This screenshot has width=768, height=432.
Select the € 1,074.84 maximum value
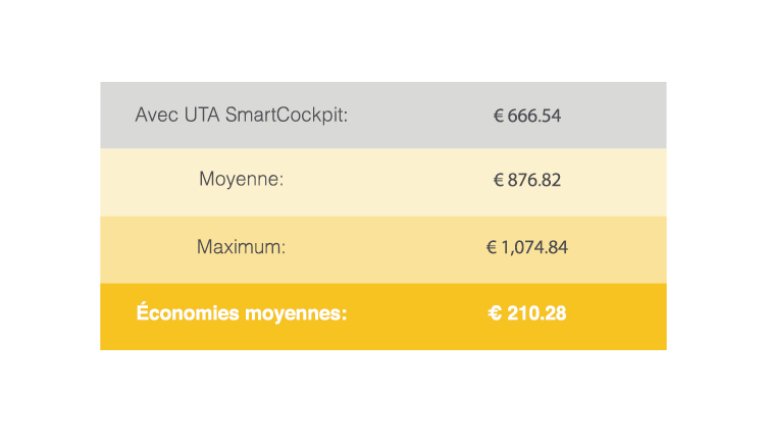527,247
